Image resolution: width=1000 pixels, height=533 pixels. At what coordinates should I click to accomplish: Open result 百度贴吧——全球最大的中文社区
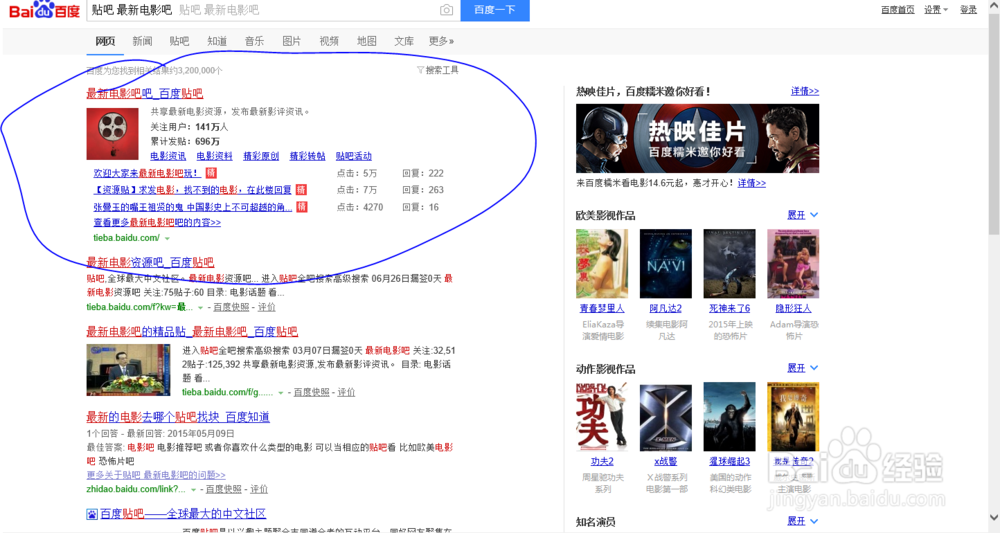coord(182,514)
